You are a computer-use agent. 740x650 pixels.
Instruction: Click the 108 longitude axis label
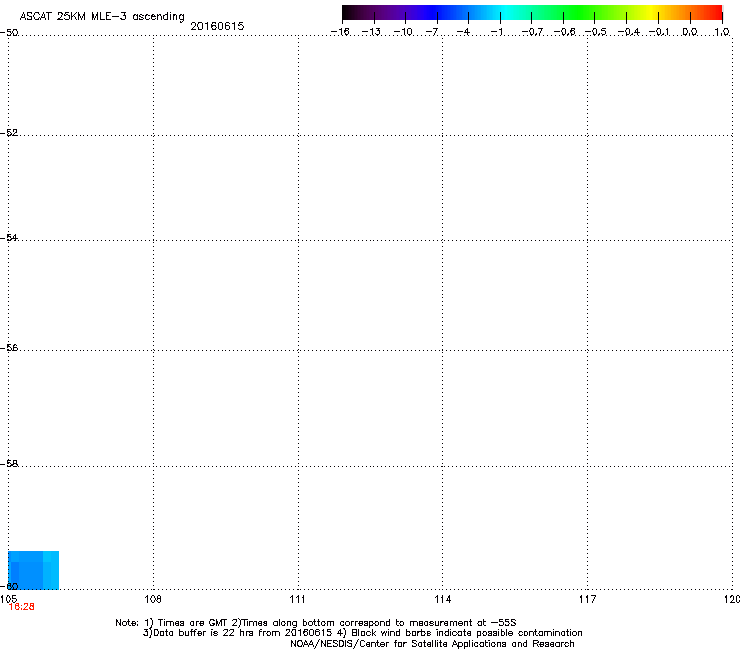(153, 599)
